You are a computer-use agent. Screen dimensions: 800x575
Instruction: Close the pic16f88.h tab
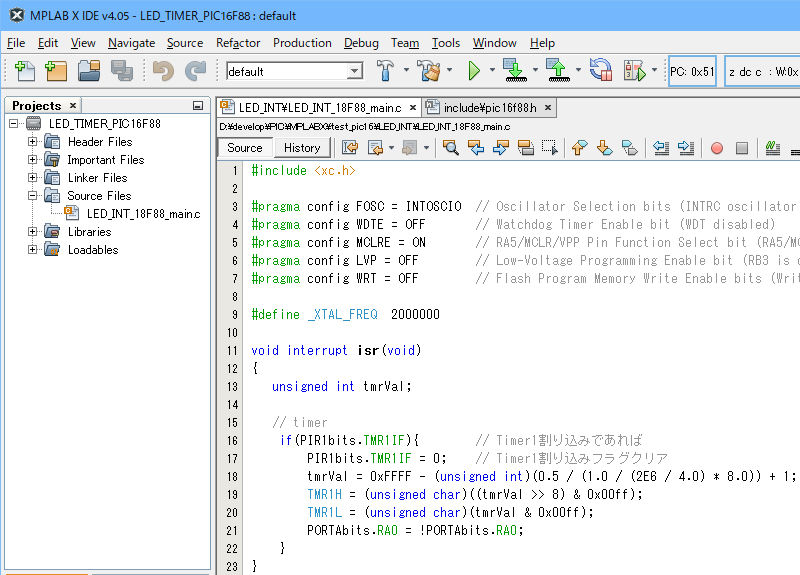pyautogui.click(x=548, y=108)
